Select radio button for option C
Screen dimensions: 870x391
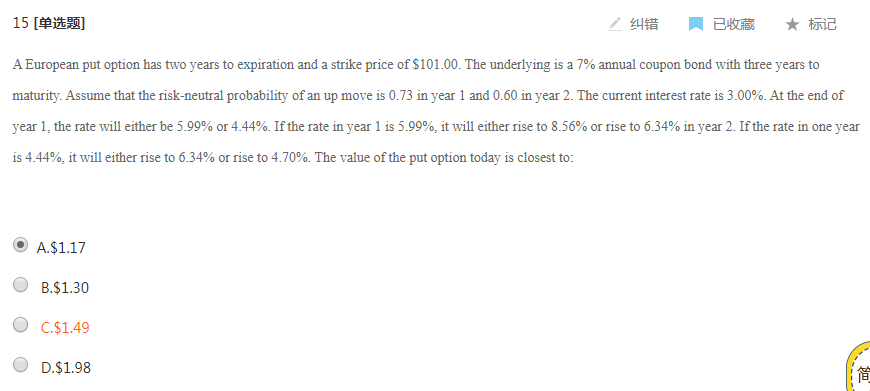[x=21, y=325]
